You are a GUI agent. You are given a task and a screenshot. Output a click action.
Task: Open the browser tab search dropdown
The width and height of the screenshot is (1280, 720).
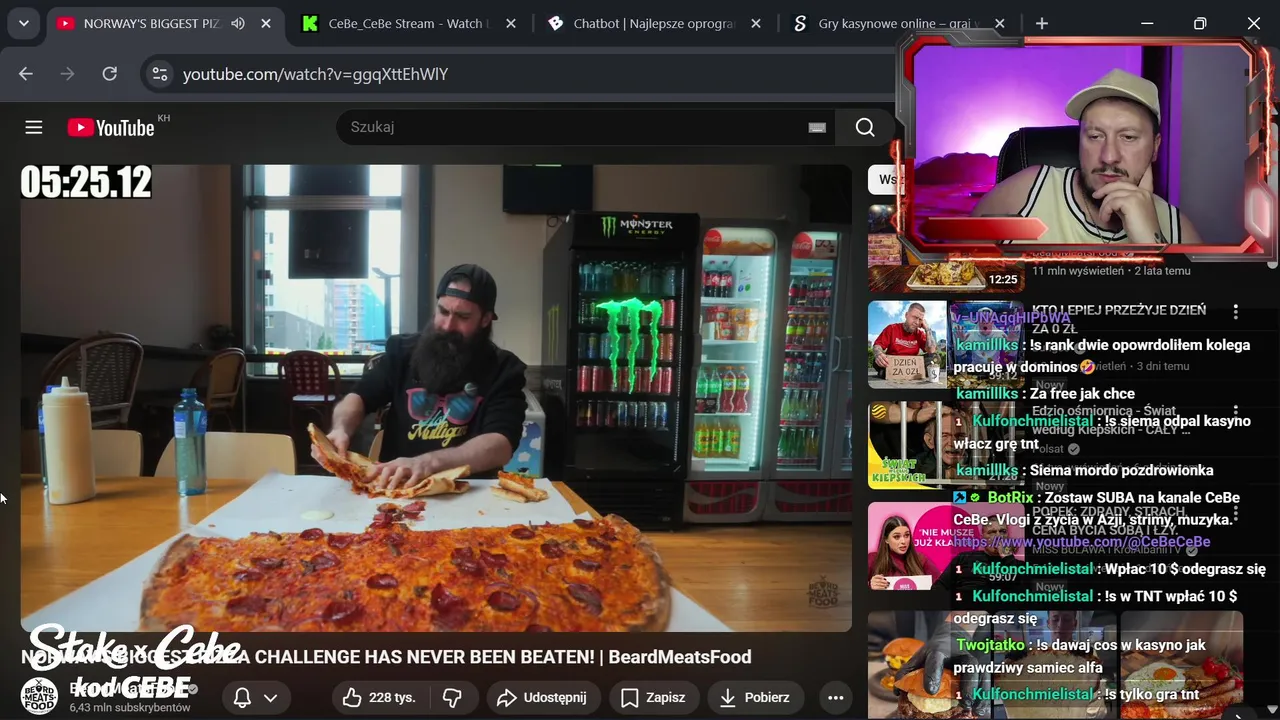[23, 23]
